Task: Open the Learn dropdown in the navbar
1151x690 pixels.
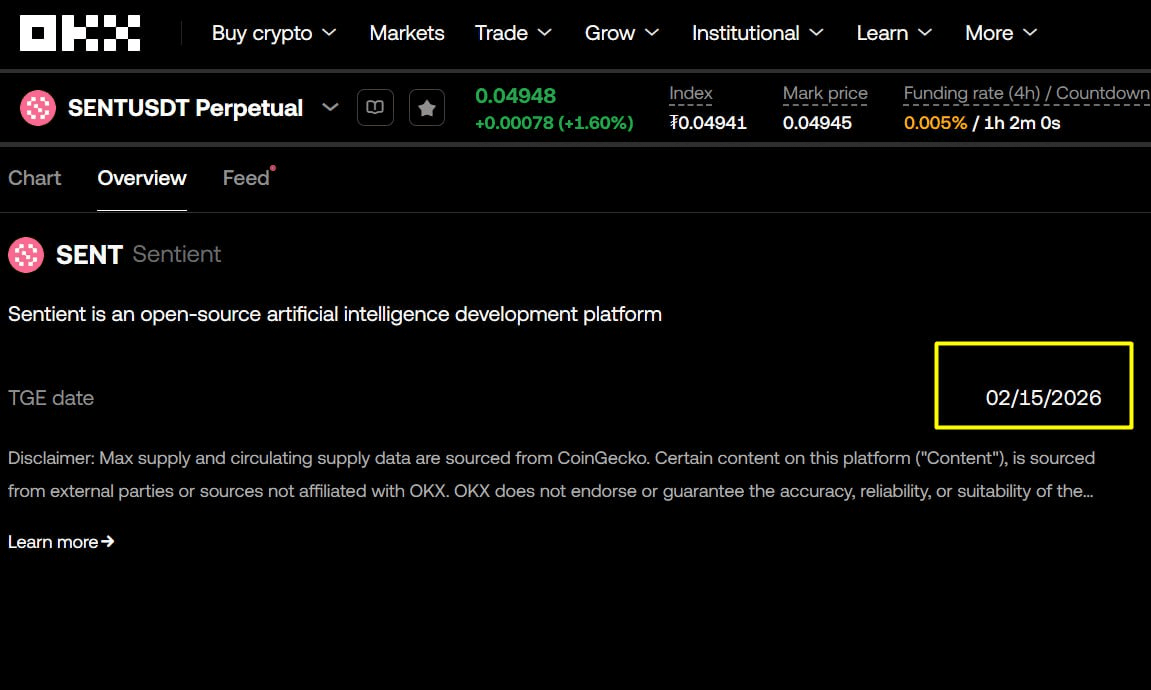Action: point(893,33)
